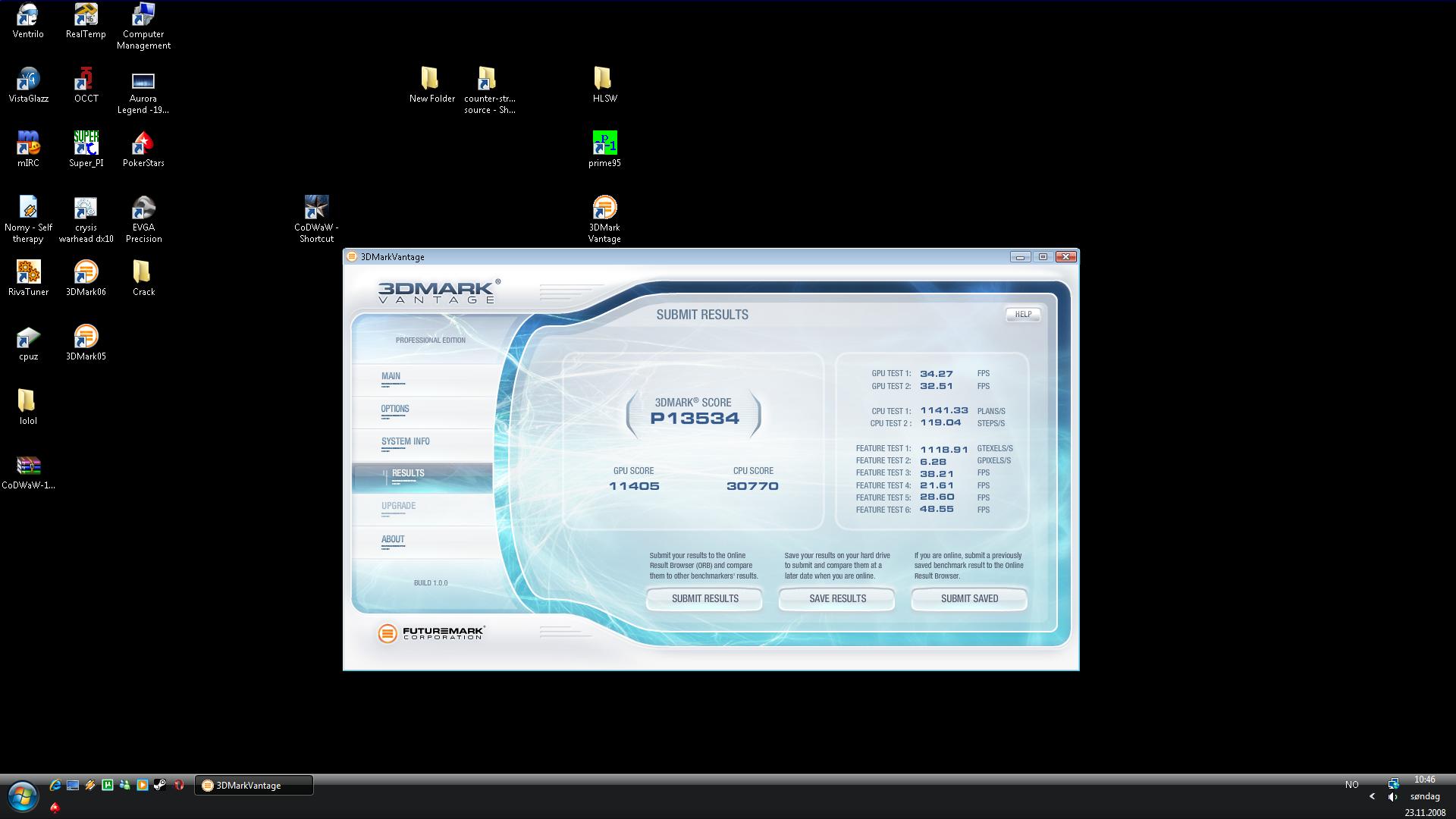Select the 3DMark06 desktop shortcut
The height and width of the screenshot is (819, 1456).
click(86, 278)
